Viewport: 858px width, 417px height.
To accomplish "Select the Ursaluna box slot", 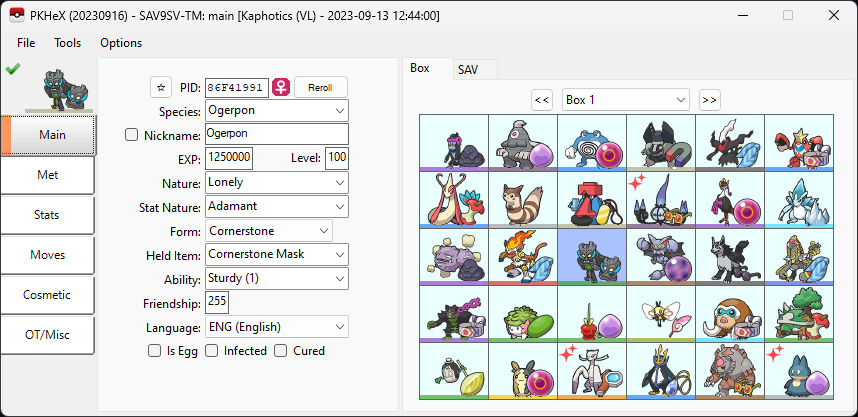I will click(x=730, y=370).
